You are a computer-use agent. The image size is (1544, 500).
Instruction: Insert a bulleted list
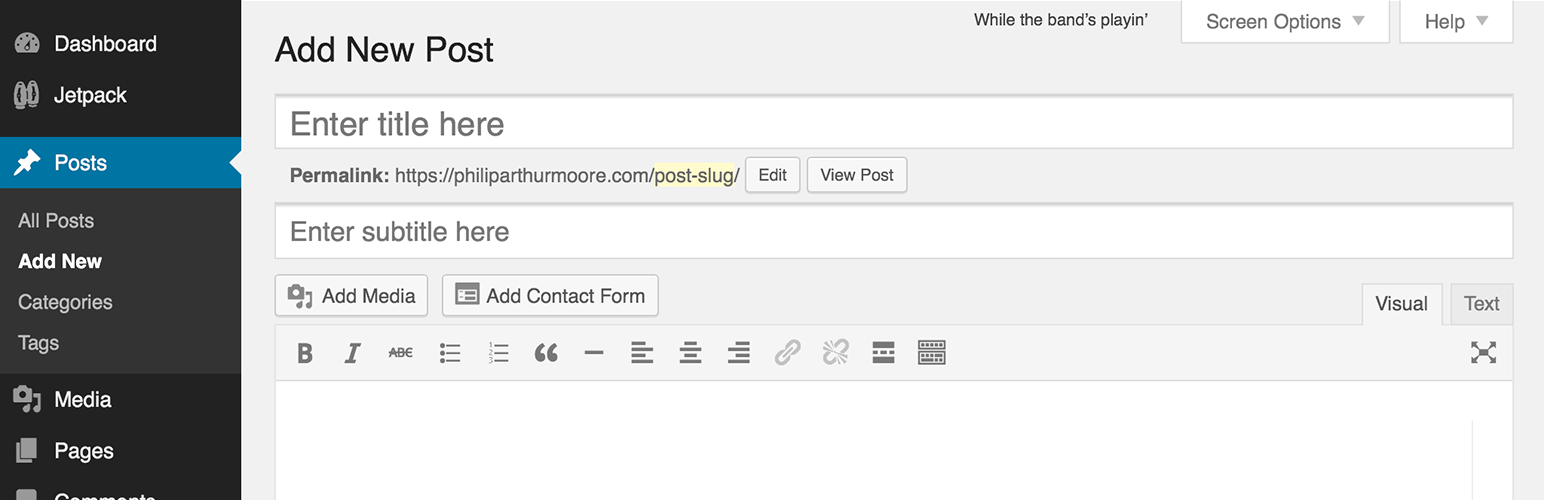click(450, 353)
